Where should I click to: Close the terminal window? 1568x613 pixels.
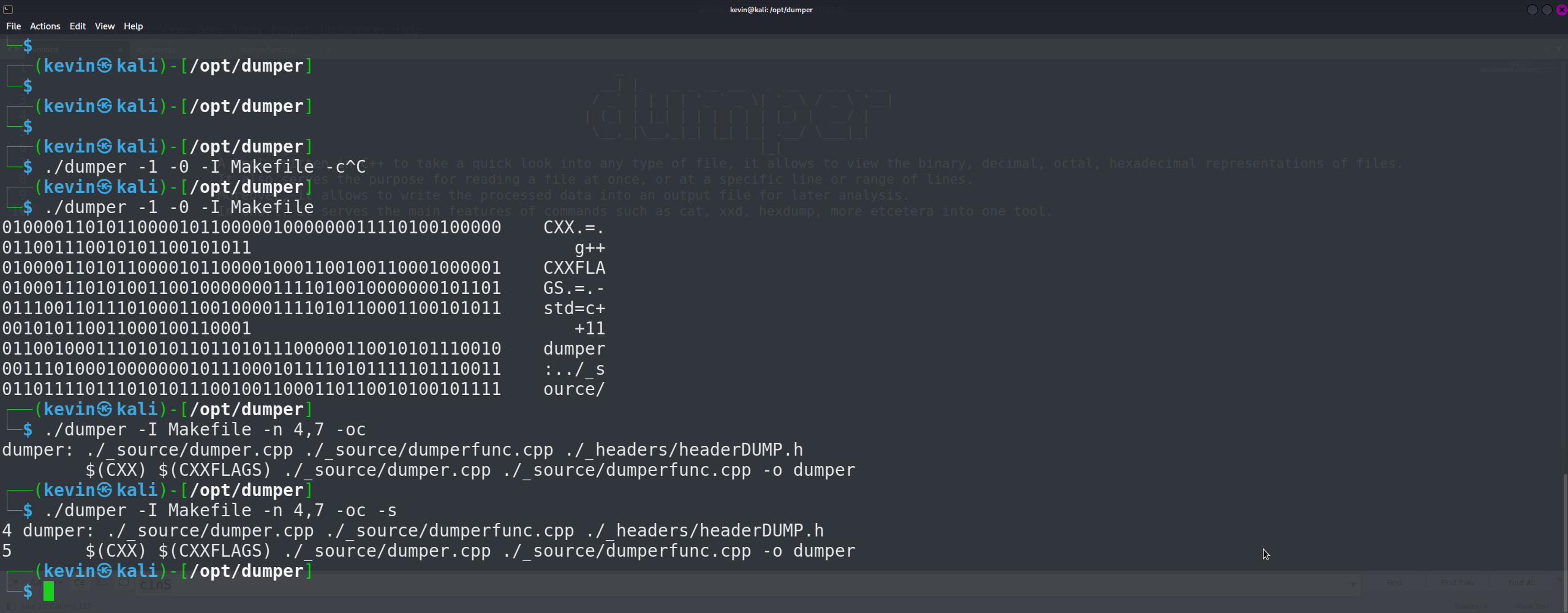pyautogui.click(x=1561, y=10)
